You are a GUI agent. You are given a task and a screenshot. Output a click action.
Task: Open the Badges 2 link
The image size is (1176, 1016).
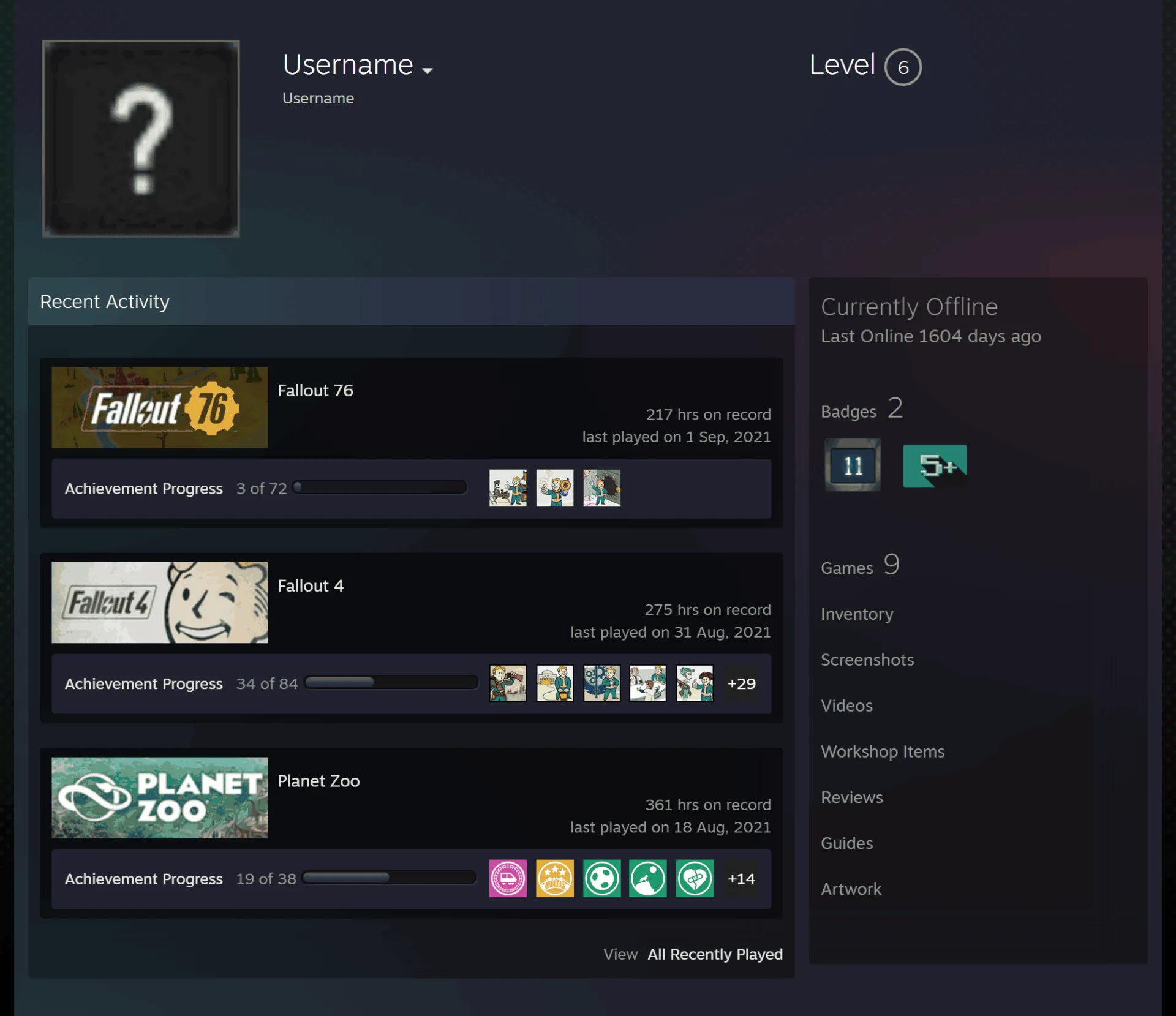pos(862,409)
